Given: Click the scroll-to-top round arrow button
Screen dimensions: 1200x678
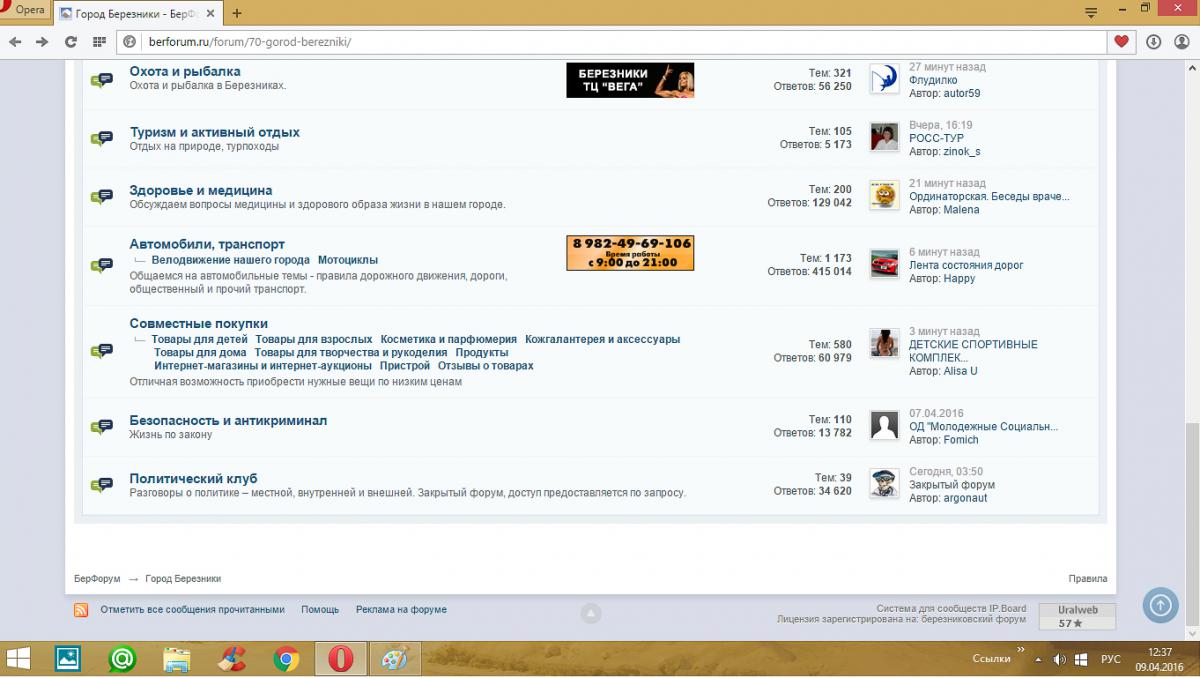Looking at the screenshot, I should coord(1159,605).
